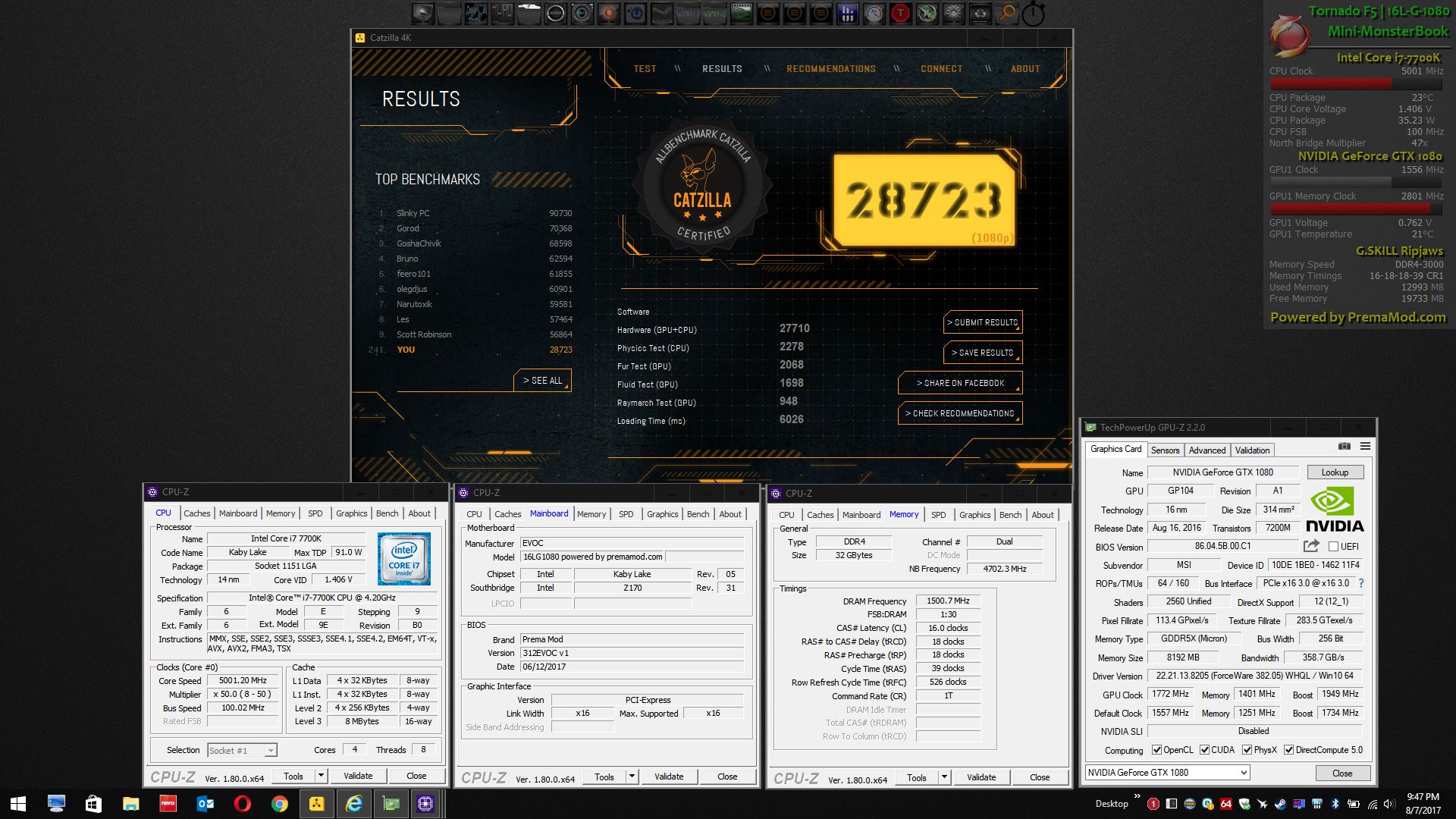This screenshot has width=1456, height=819.
Task: Open Windows Store from taskbar
Action: coord(93,804)
